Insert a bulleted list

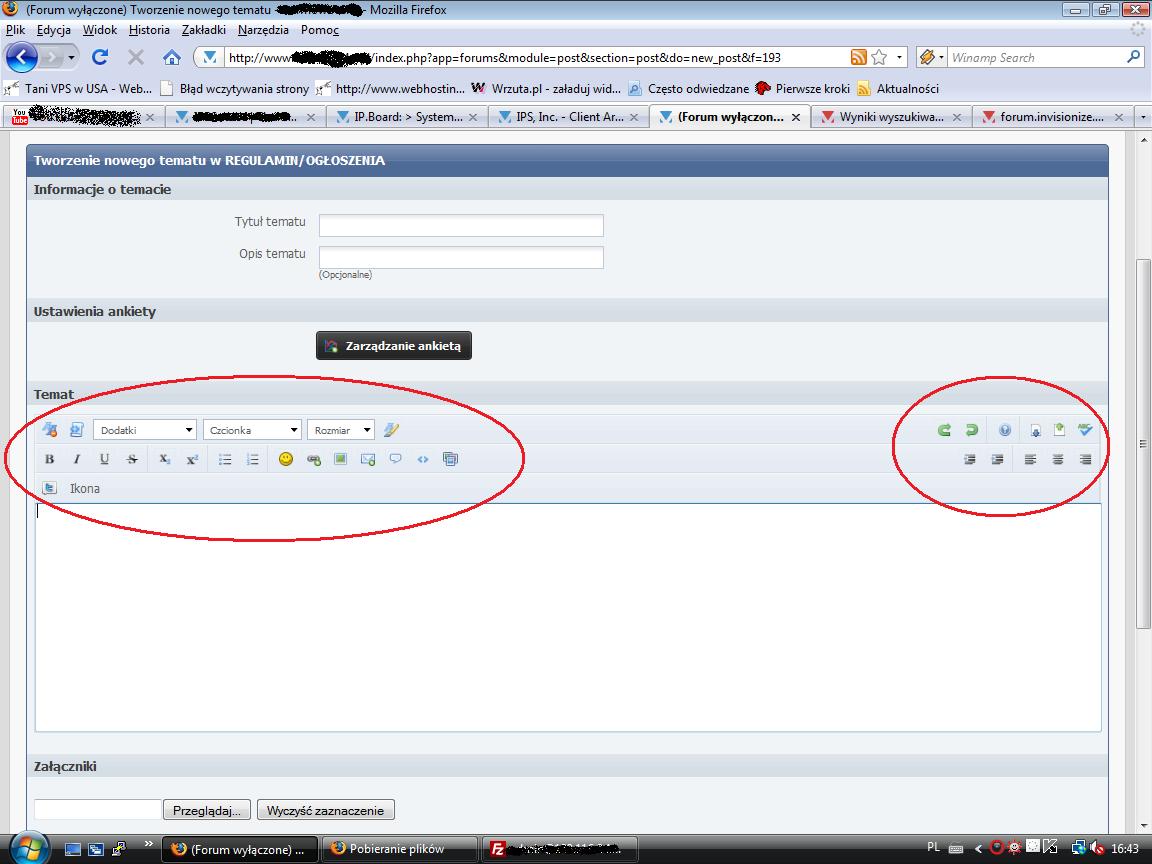click(225, 459)
